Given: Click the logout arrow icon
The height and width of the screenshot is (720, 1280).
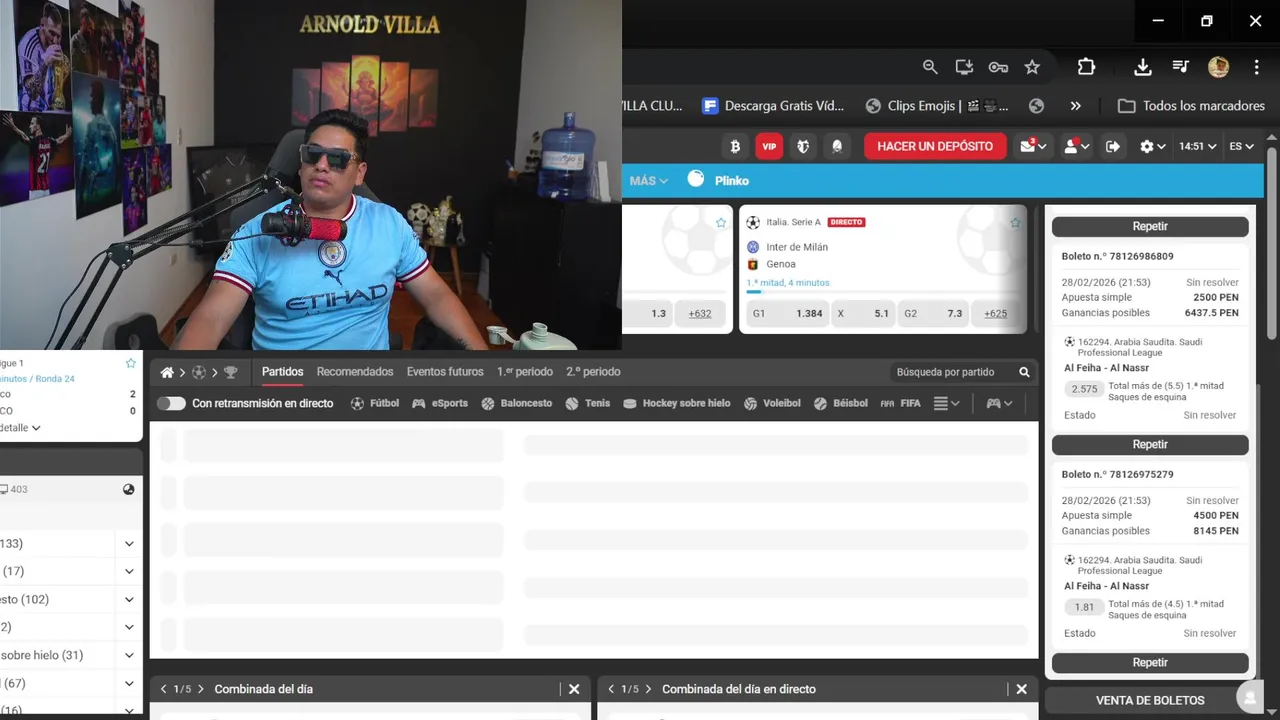Looking at the screenshot, I should click(x=1113, y=146).
